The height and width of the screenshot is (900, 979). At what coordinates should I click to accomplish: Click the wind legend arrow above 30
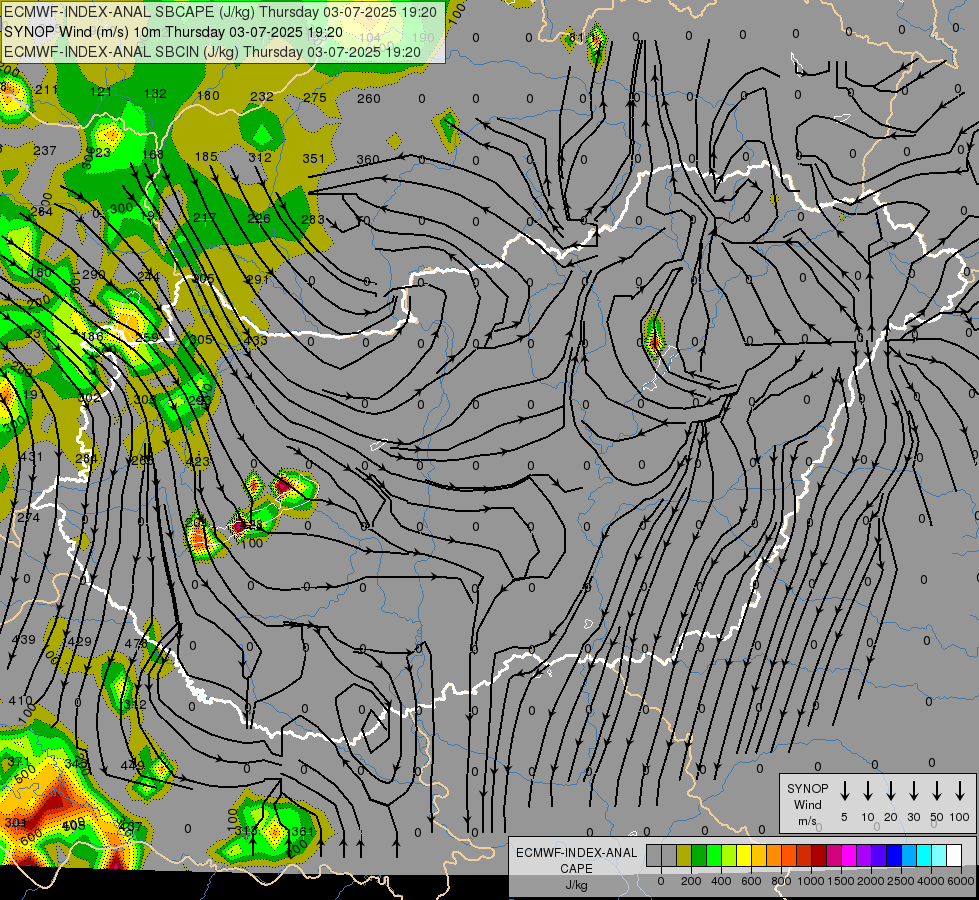[x=913, y=791]
